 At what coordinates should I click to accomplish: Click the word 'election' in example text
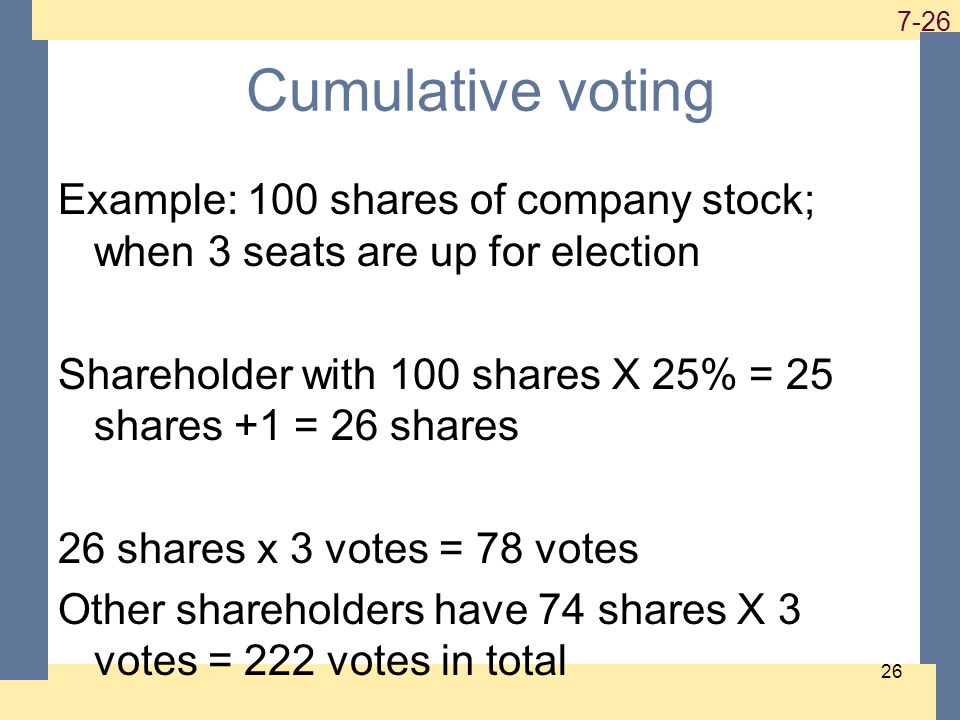pyautogui.click(x=625, y=251)
